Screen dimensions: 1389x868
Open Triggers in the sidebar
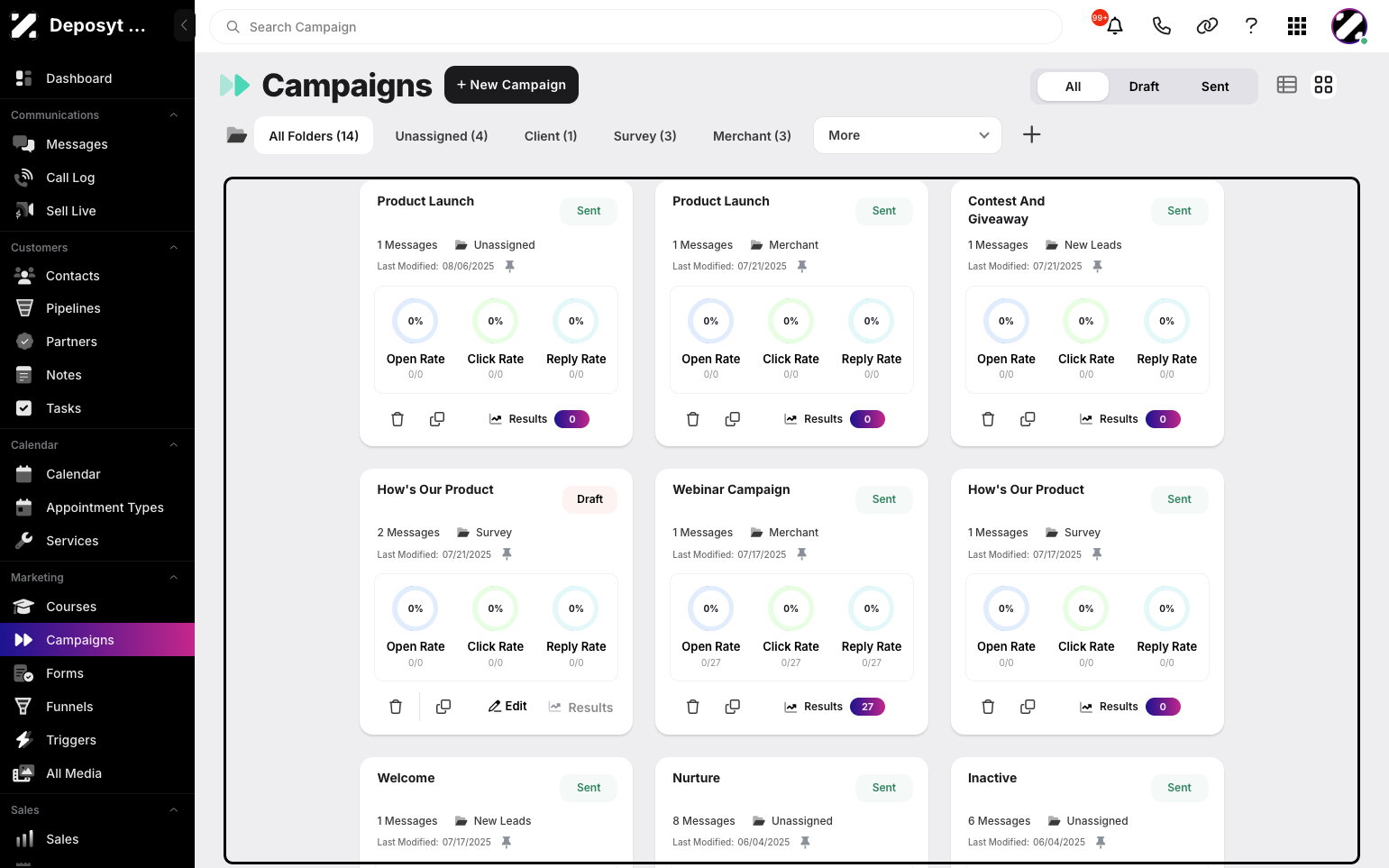97,740
